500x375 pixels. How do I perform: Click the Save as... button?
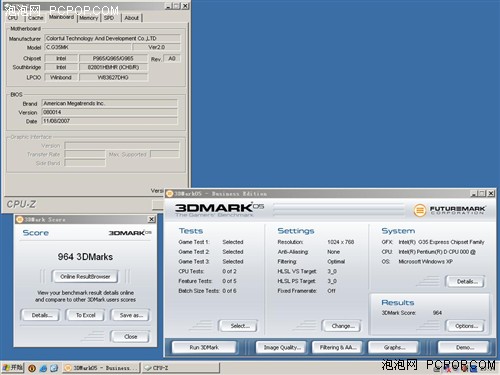coord(131,315)
